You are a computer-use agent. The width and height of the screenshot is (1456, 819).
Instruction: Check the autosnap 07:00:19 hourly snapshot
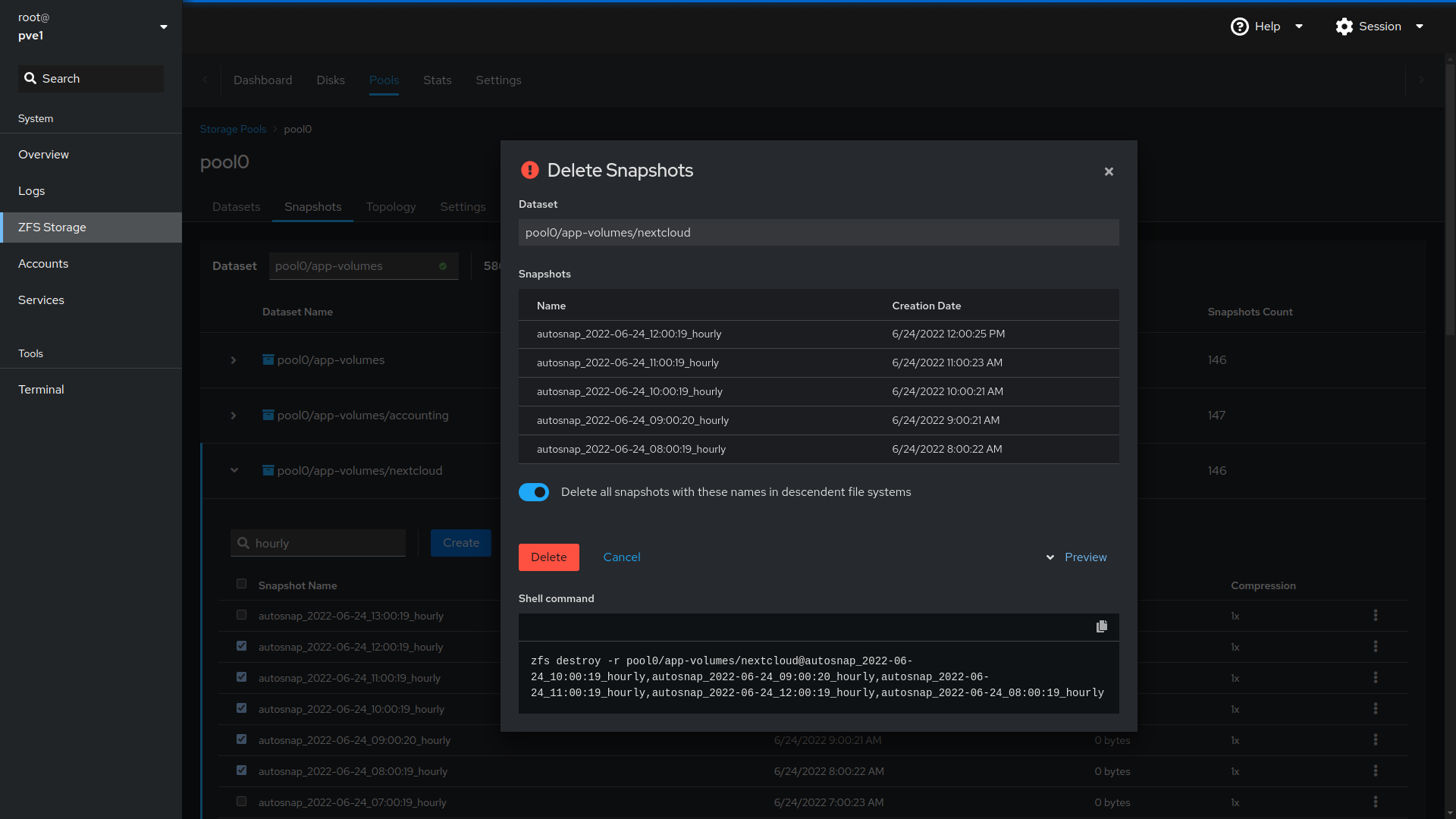241,802
